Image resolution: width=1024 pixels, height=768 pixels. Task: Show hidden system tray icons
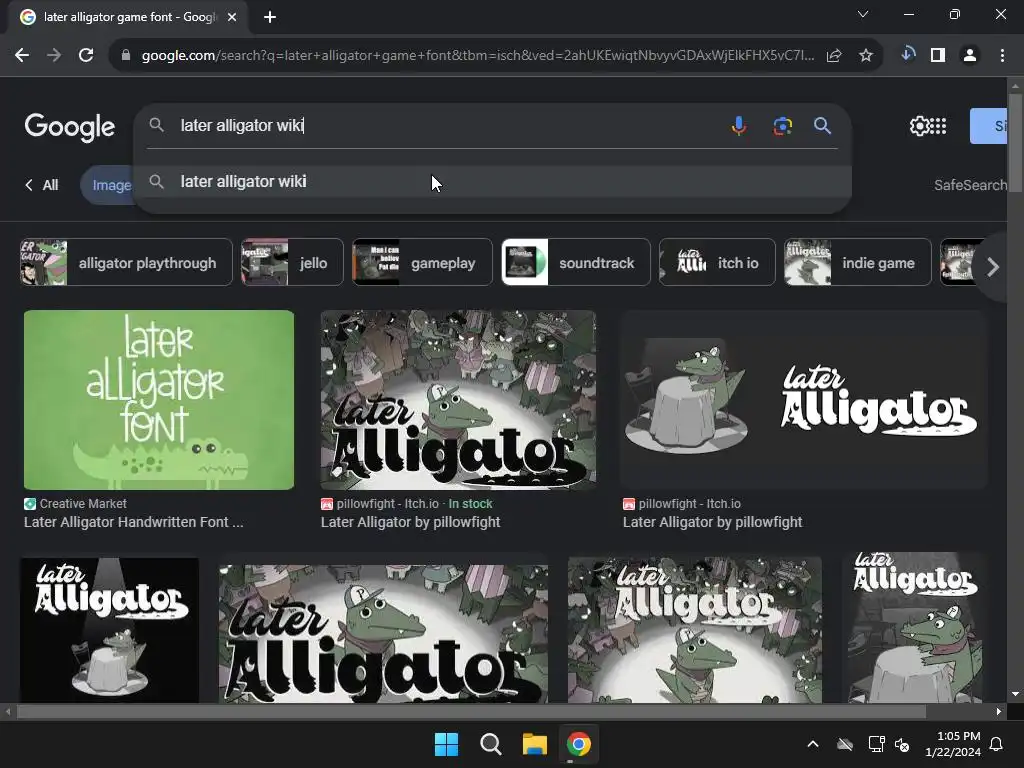tap(813, 744)
